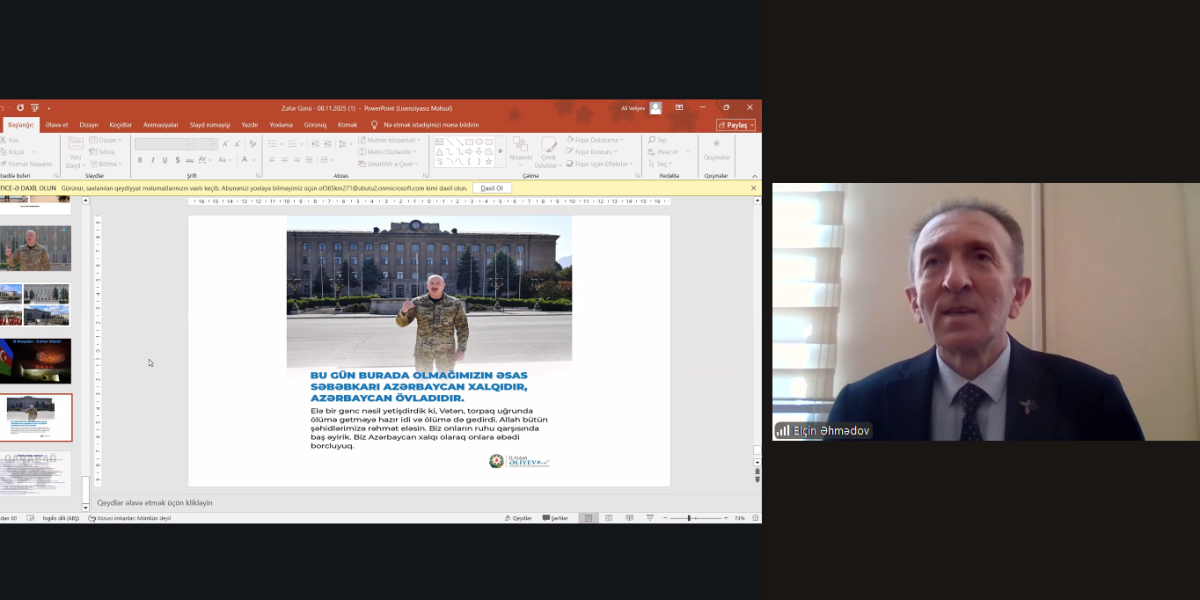1200x600 pixels.
Task: Click the Bold formatting icon
Action: coord(139,160)
